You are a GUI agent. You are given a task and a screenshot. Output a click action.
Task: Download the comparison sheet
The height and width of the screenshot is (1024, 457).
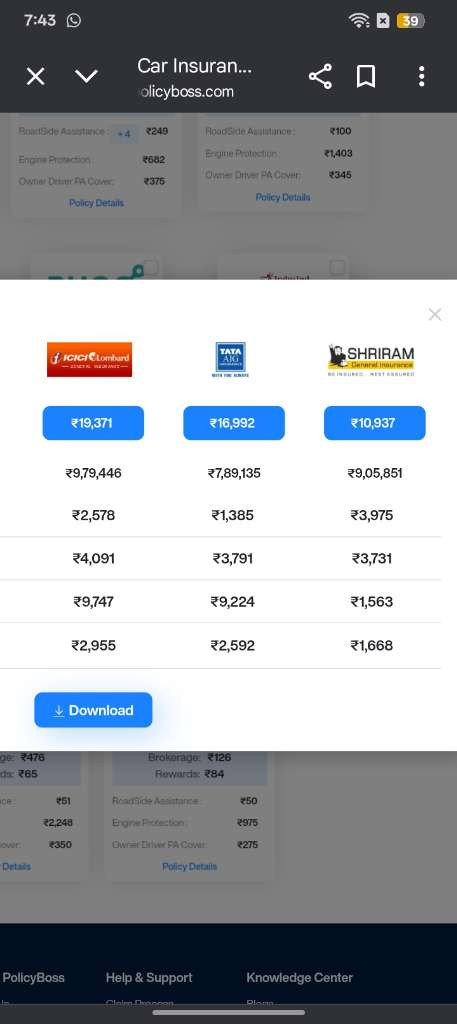[x=93, y=710]
